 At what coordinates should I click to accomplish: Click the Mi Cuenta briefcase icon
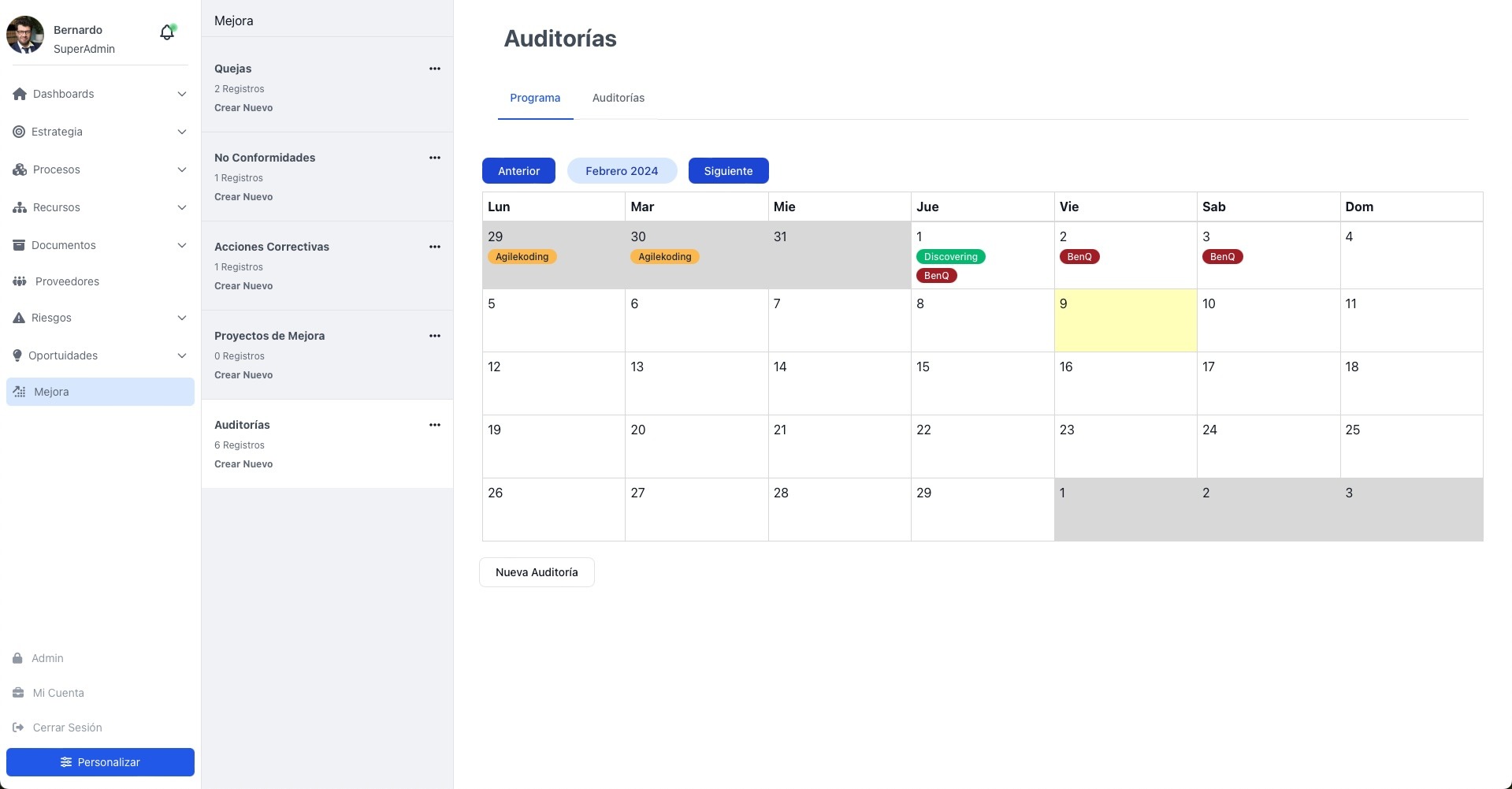18,693
